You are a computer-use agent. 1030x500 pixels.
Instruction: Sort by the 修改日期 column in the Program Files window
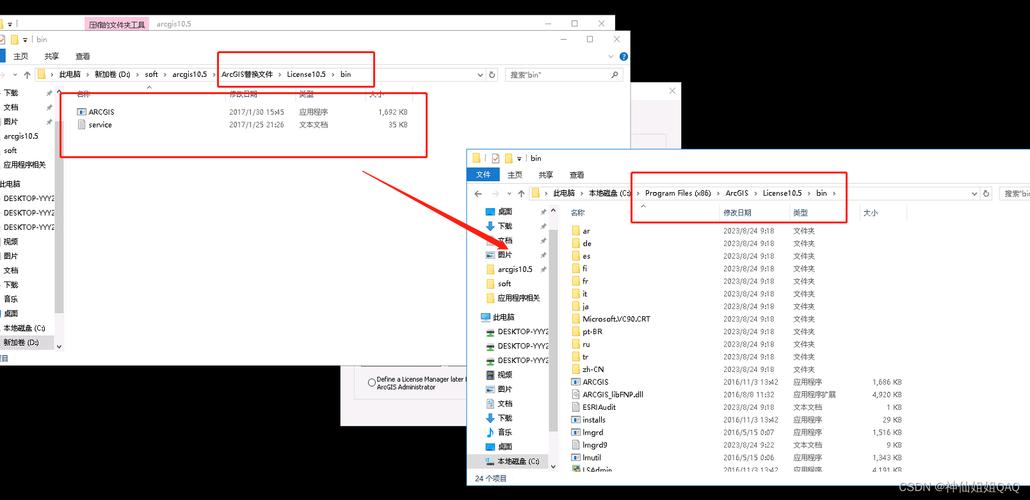click(x=737, y=213)
